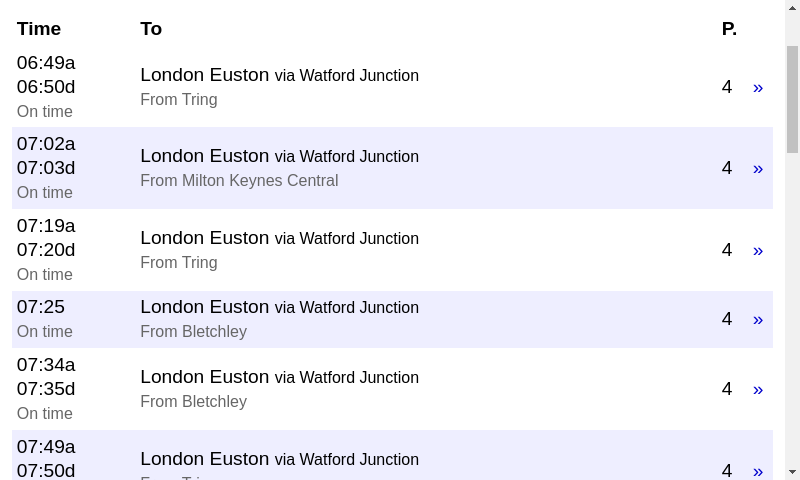Open details arrow for 07:35 Bletchley train
The image size is (800, 480).
758,390
